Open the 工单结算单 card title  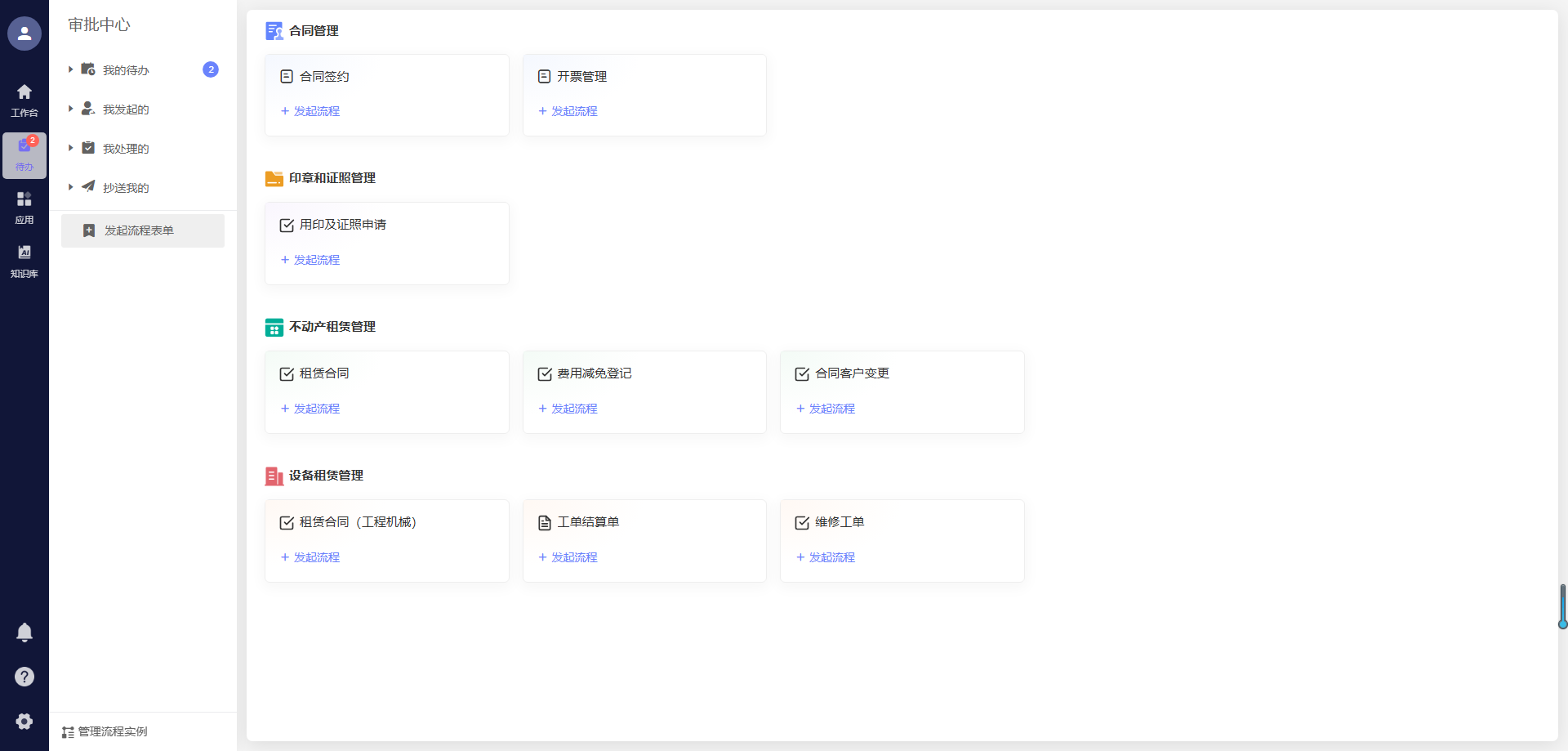(588, 522)
